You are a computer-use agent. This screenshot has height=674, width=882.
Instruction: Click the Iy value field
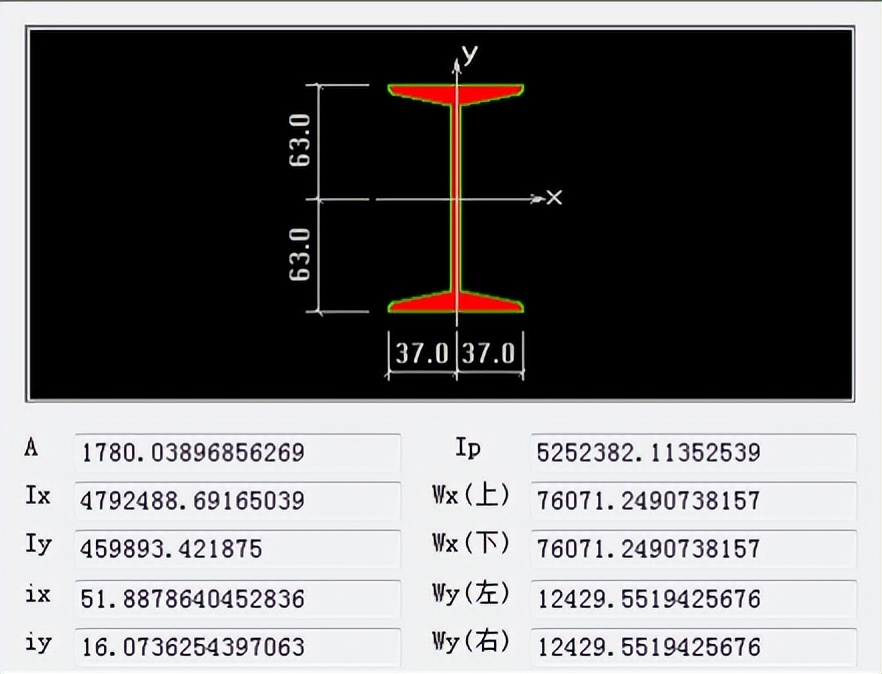(x=237, y=549)
